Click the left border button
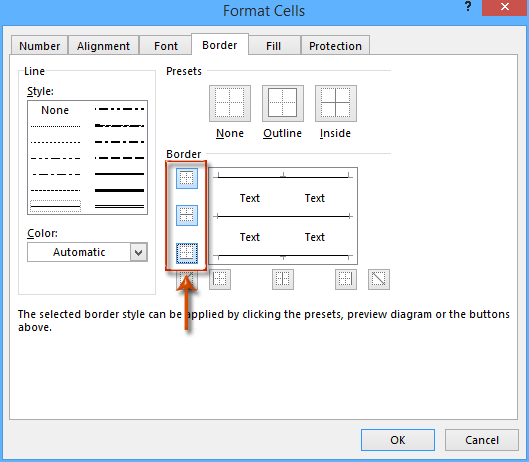This screenshot has height=462, width=529. (x=220, y=279)
